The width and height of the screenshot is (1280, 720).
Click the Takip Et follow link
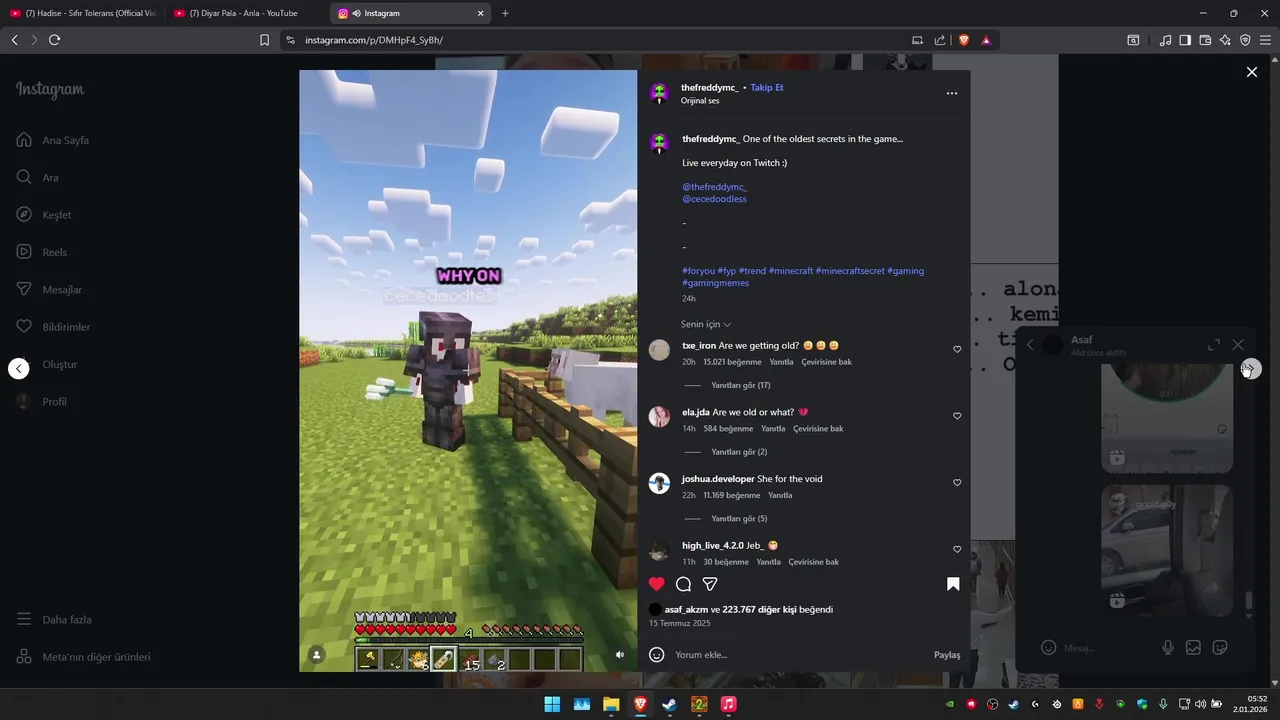pyautogui.click(x=767, y=87)
